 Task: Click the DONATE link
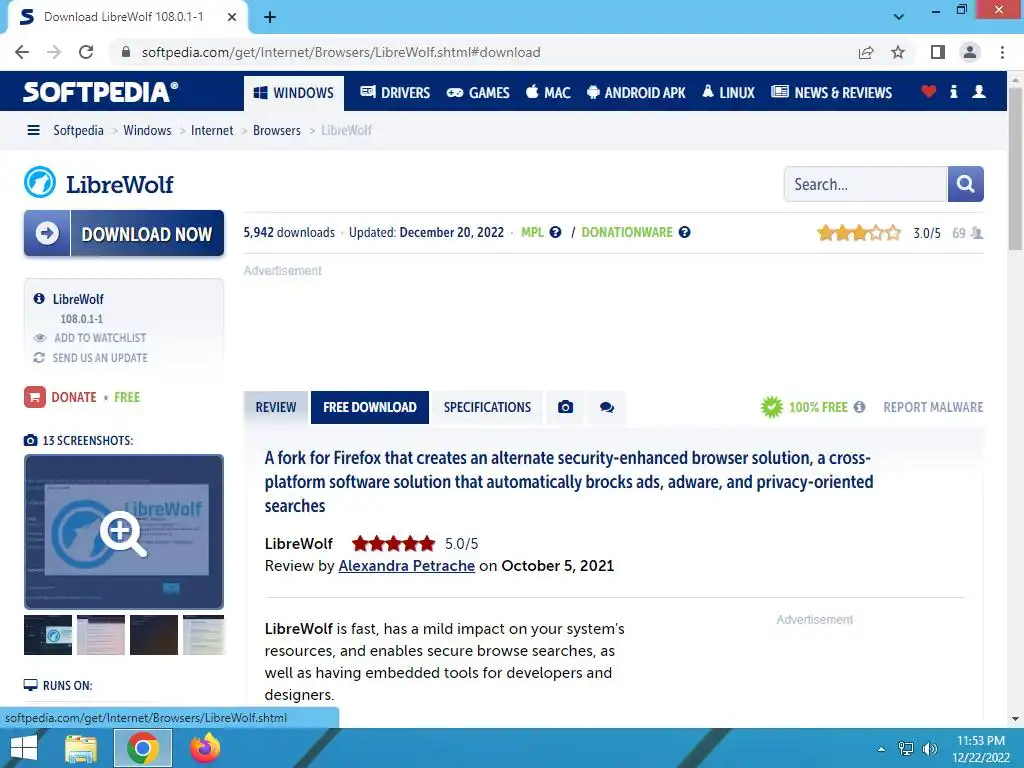coord(74,397)
